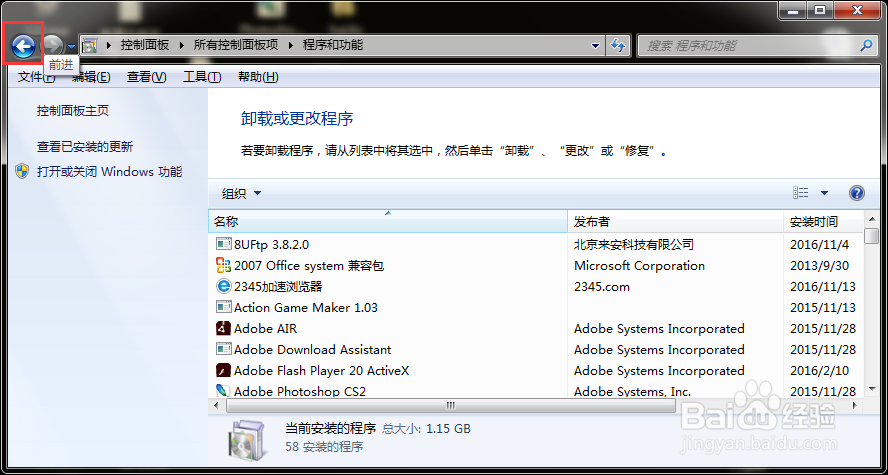Select Adobe Download Assistant entry
888x475 pixels.
313,349
